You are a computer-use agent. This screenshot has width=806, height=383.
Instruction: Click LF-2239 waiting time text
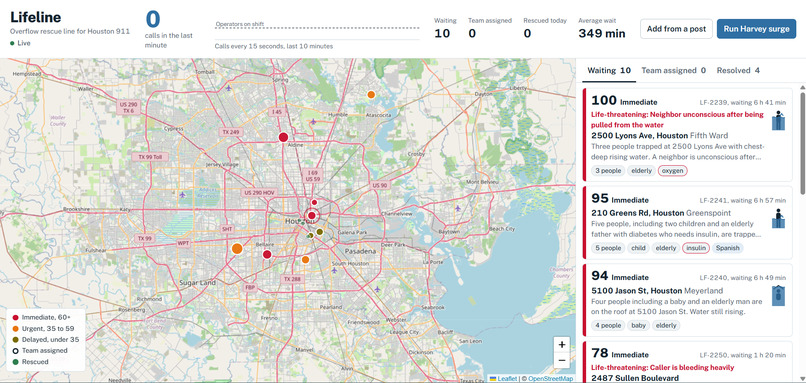(x=742, y=102)
